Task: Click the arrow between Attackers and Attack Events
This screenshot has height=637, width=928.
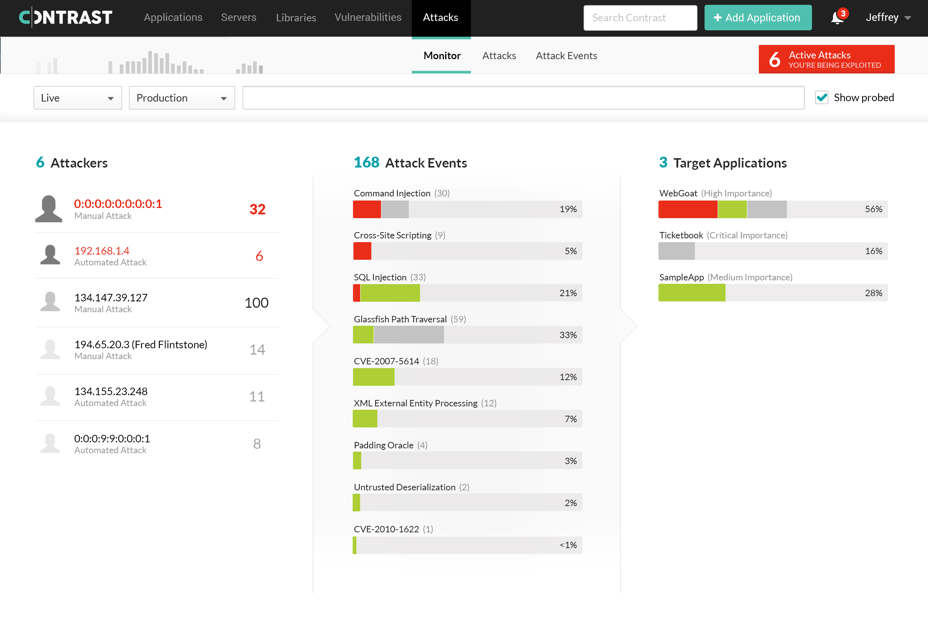Action: click(x=320, y=325)
